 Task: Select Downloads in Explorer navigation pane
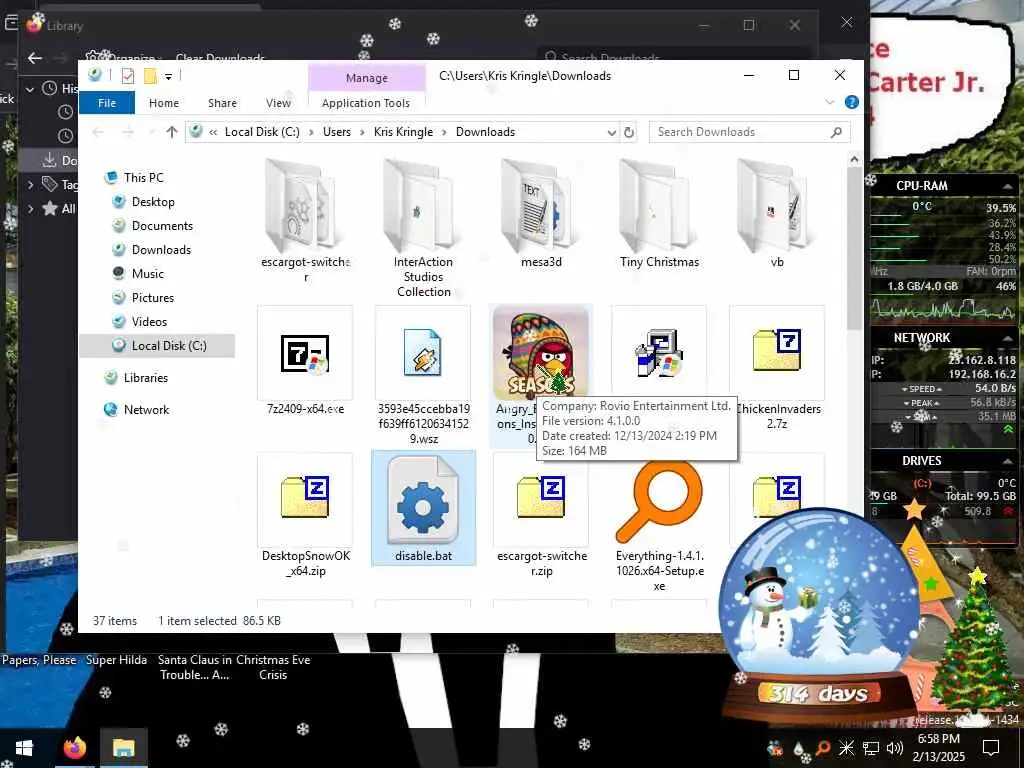pos(152,249)
